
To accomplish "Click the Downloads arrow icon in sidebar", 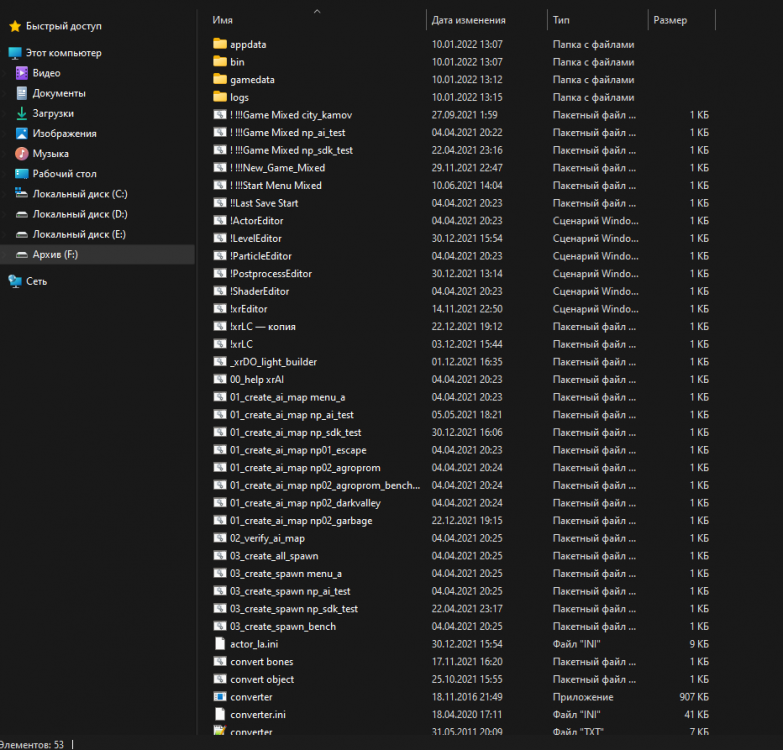I will [22, 113].
